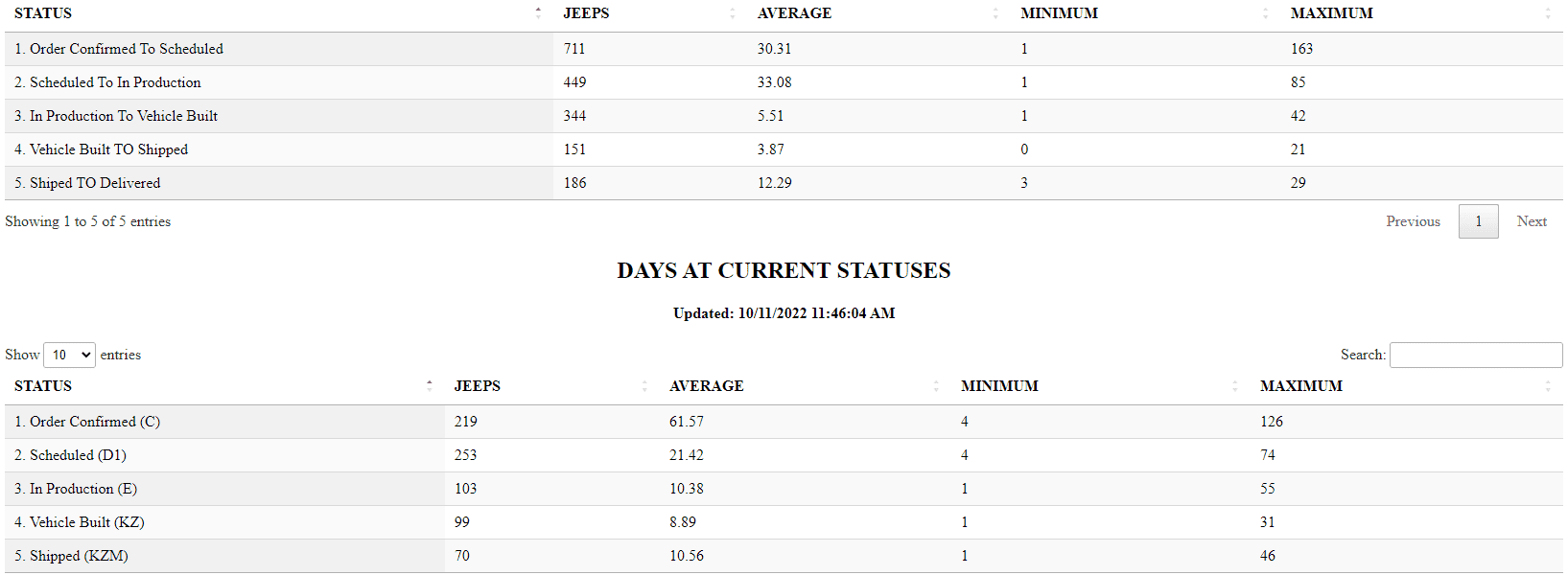This screenshot has width=1568, height=575.
Task: Focus the Search input field
Action: pyautogui.click(x=1476, y=355)
